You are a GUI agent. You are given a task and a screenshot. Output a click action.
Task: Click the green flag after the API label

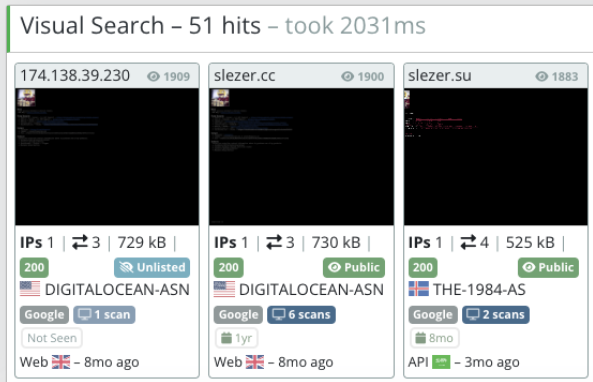coord(441,362)
